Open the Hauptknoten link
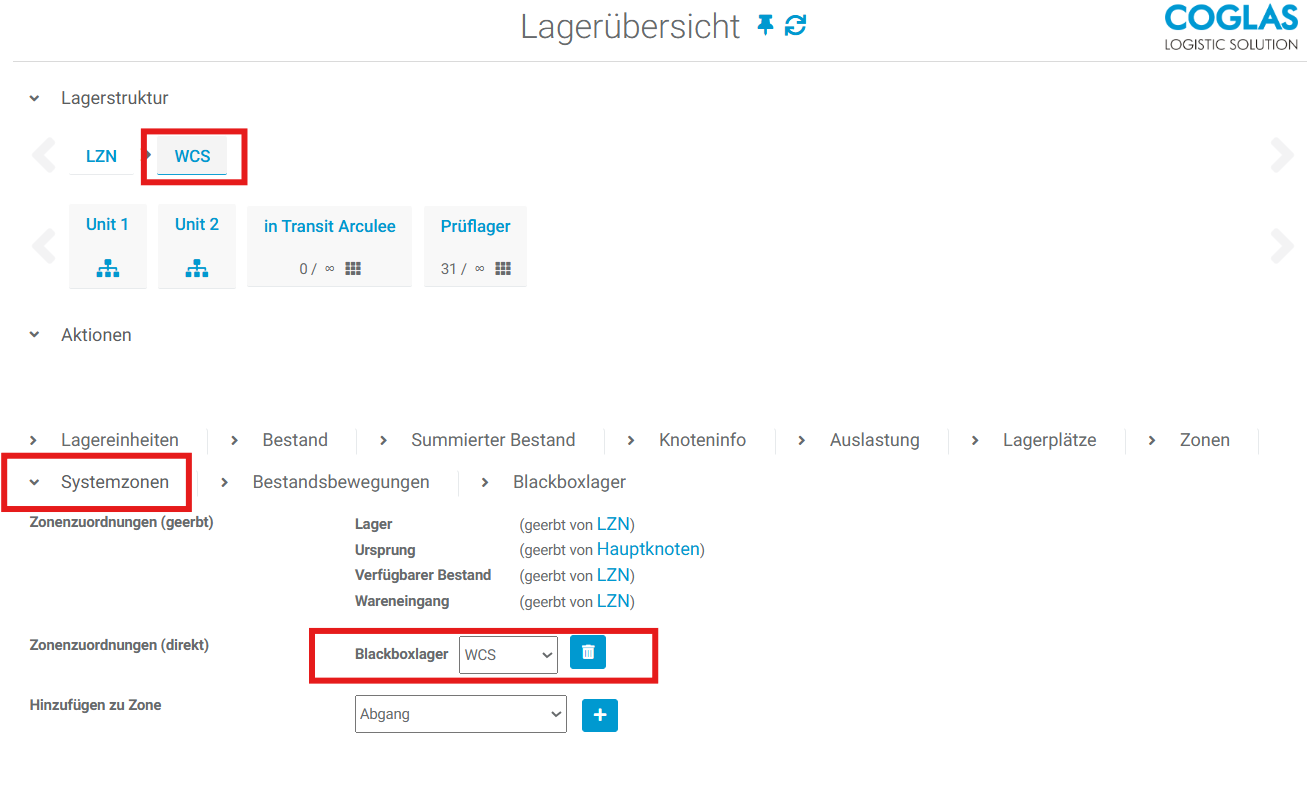This screenshot has width=1307, height=786. [x=650, y=549]
